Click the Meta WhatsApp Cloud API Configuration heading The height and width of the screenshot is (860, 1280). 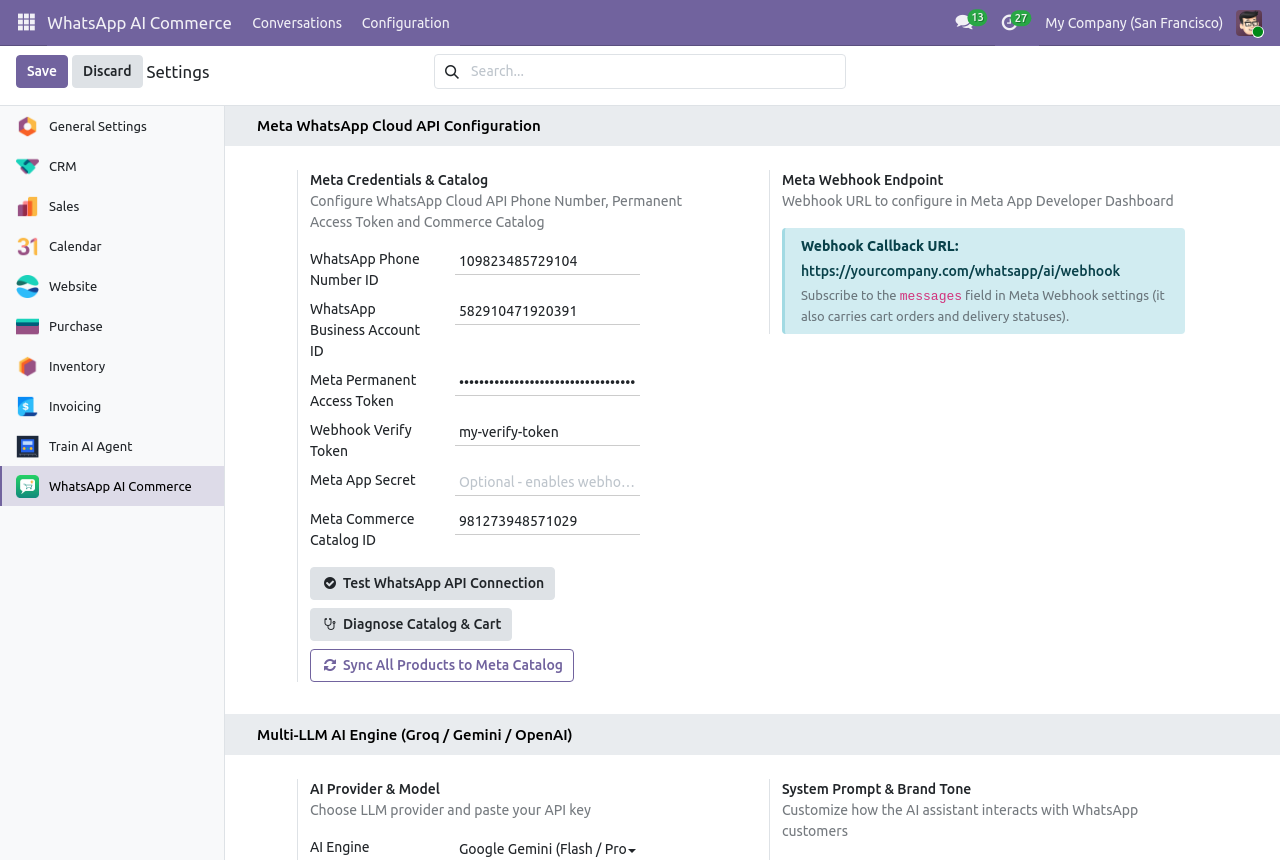point(399,126)
